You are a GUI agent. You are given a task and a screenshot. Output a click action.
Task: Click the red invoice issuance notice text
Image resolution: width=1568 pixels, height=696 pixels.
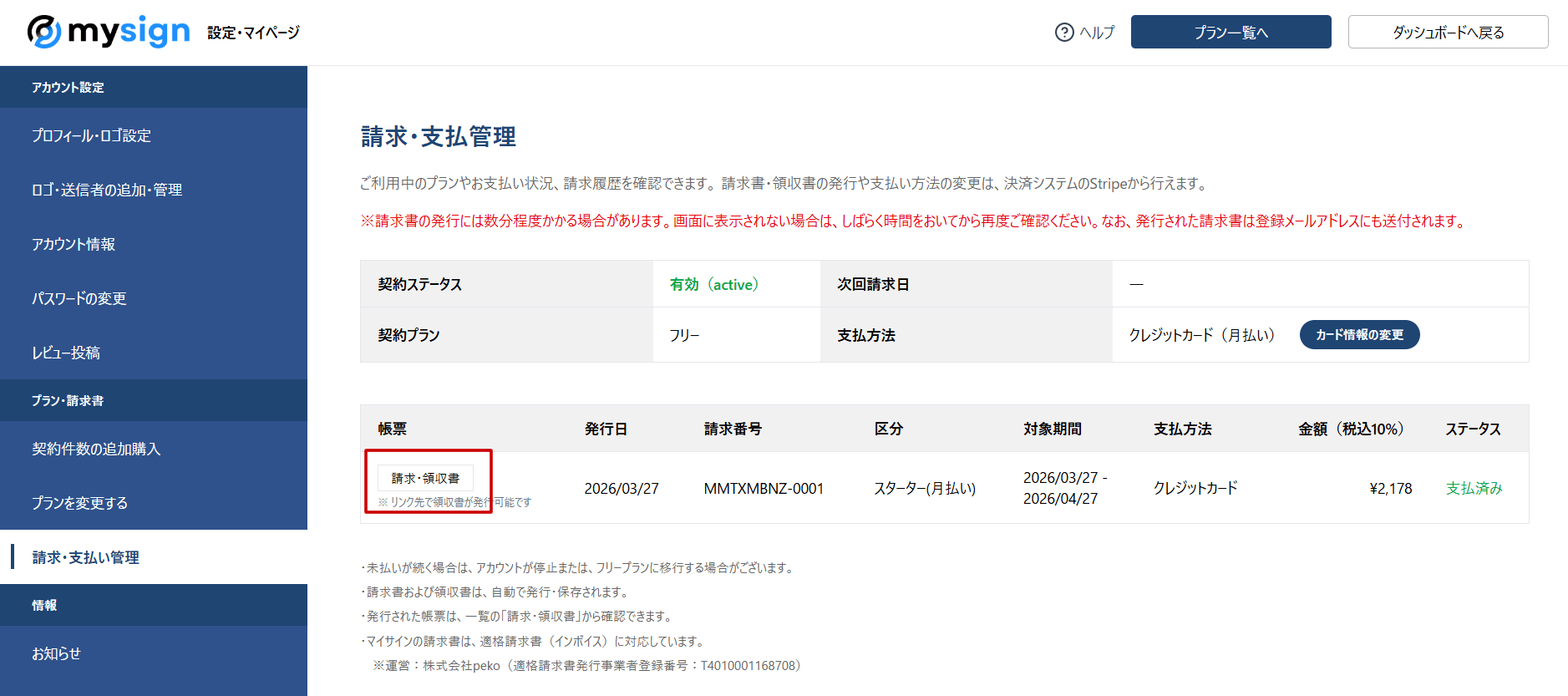(x=915, y=221)
